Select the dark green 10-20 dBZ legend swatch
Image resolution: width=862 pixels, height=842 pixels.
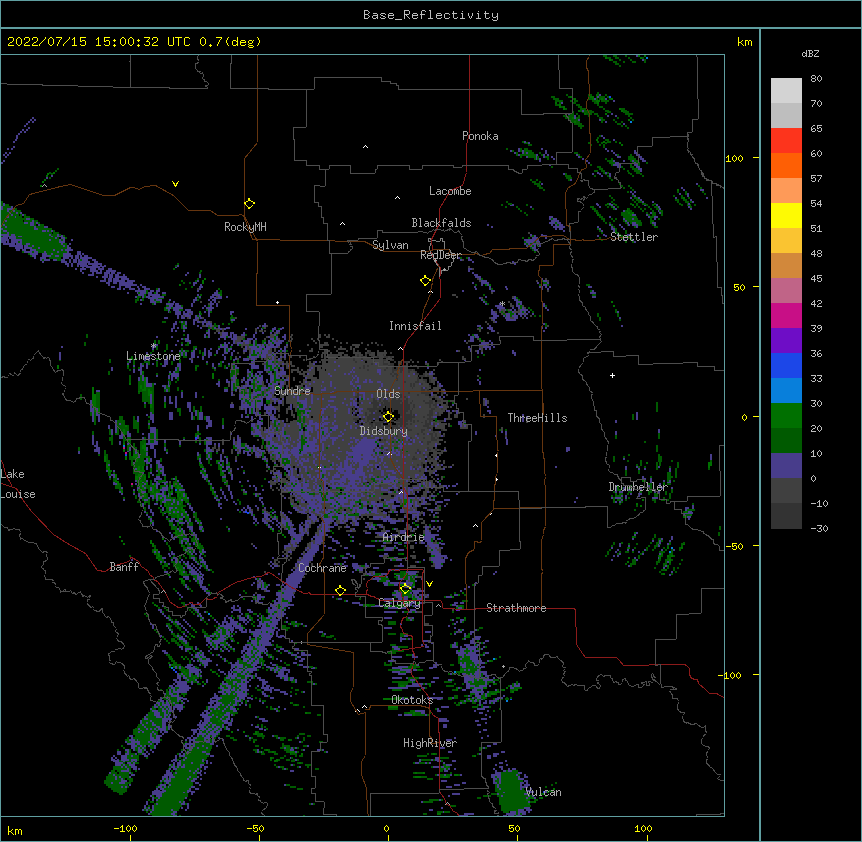pyautogui.click(x=786, y=440)
